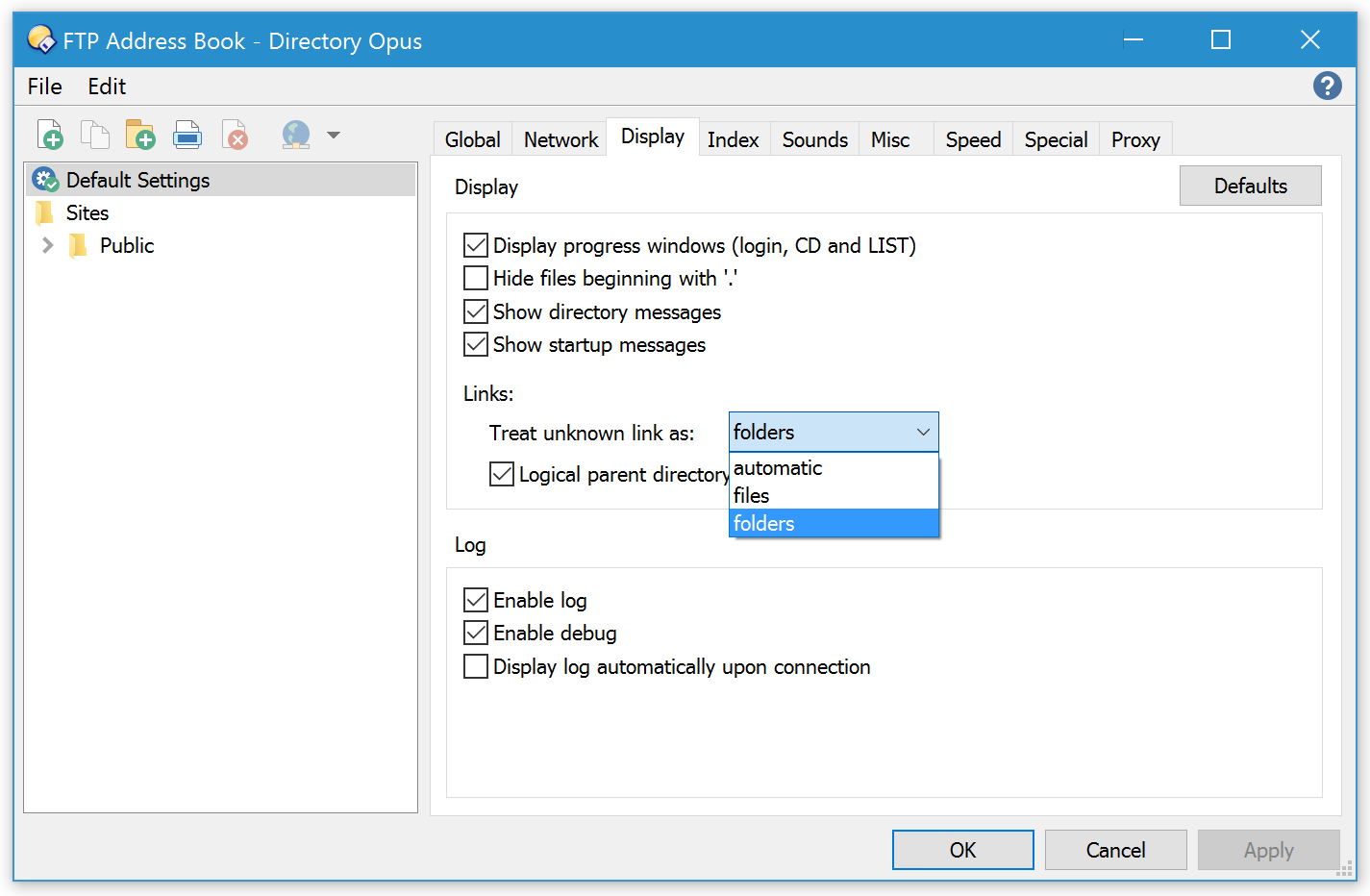Click the blue Help question mark icon

[x=1327, y=86]
